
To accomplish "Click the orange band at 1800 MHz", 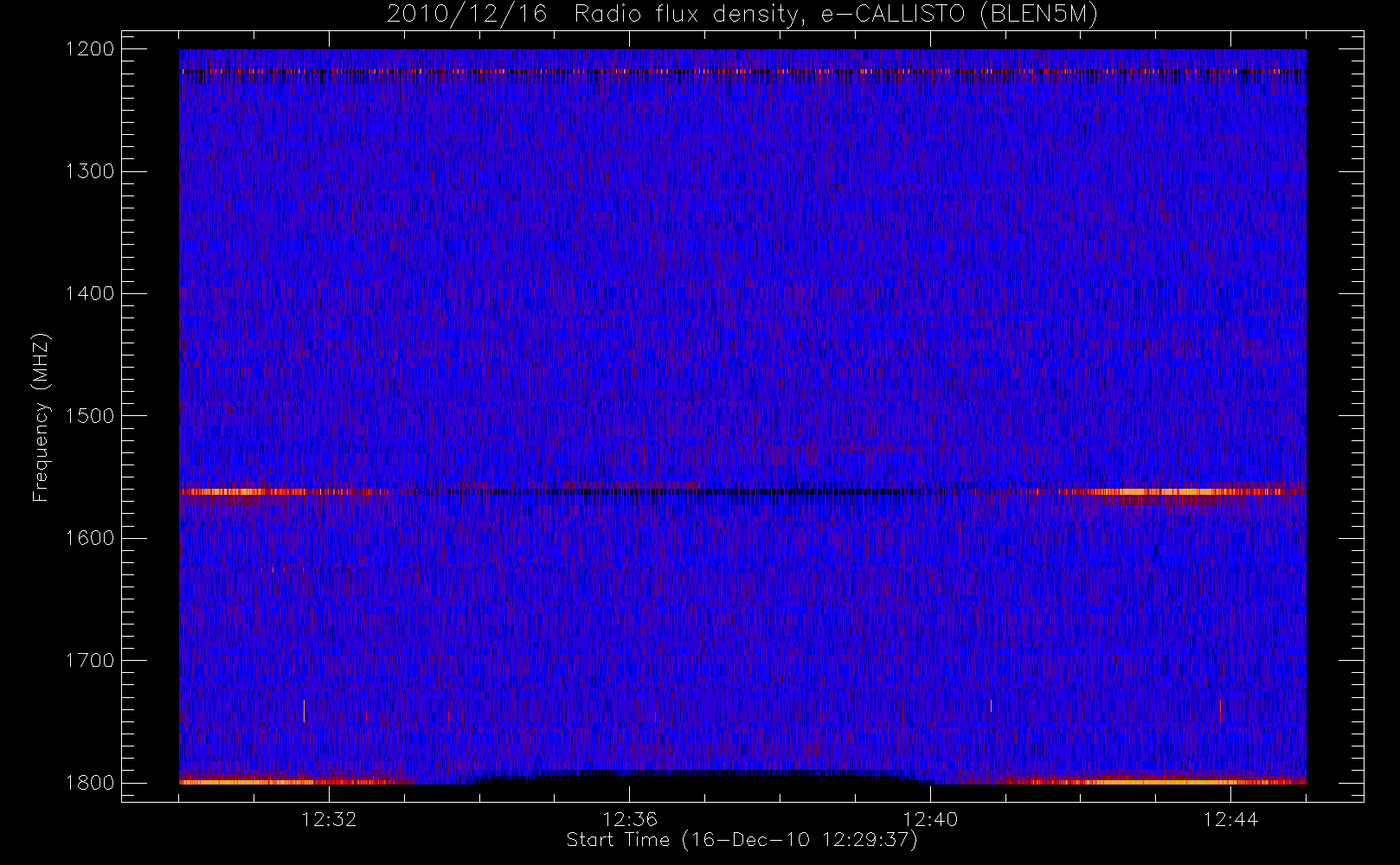I will (742, 782).
